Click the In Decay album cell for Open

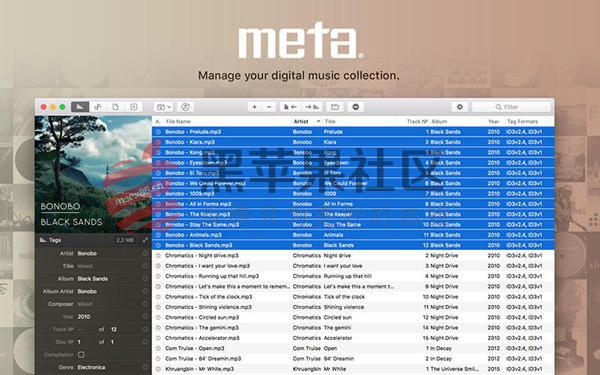[441, 349]
